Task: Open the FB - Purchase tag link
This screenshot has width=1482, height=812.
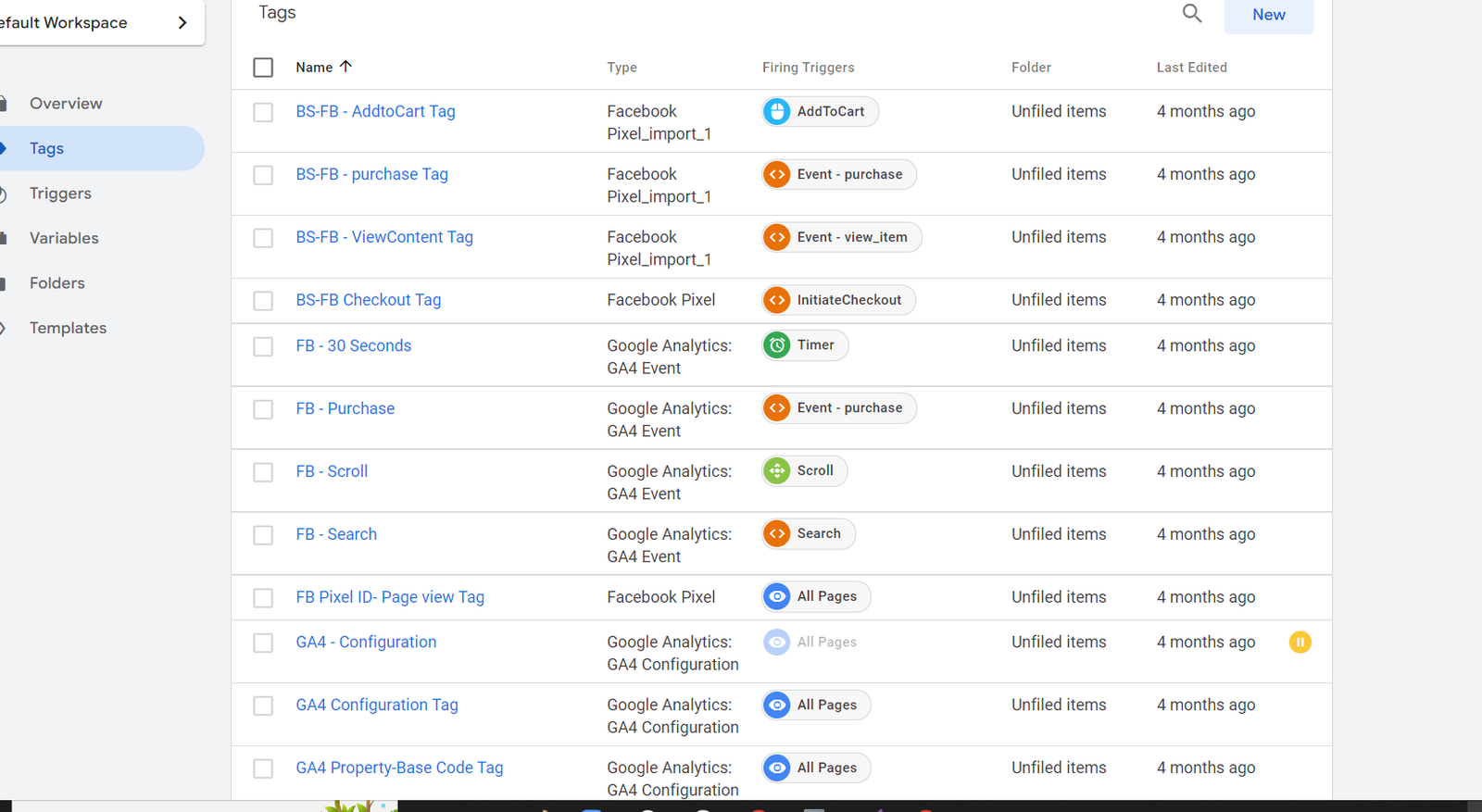Action: click(345, 408)
